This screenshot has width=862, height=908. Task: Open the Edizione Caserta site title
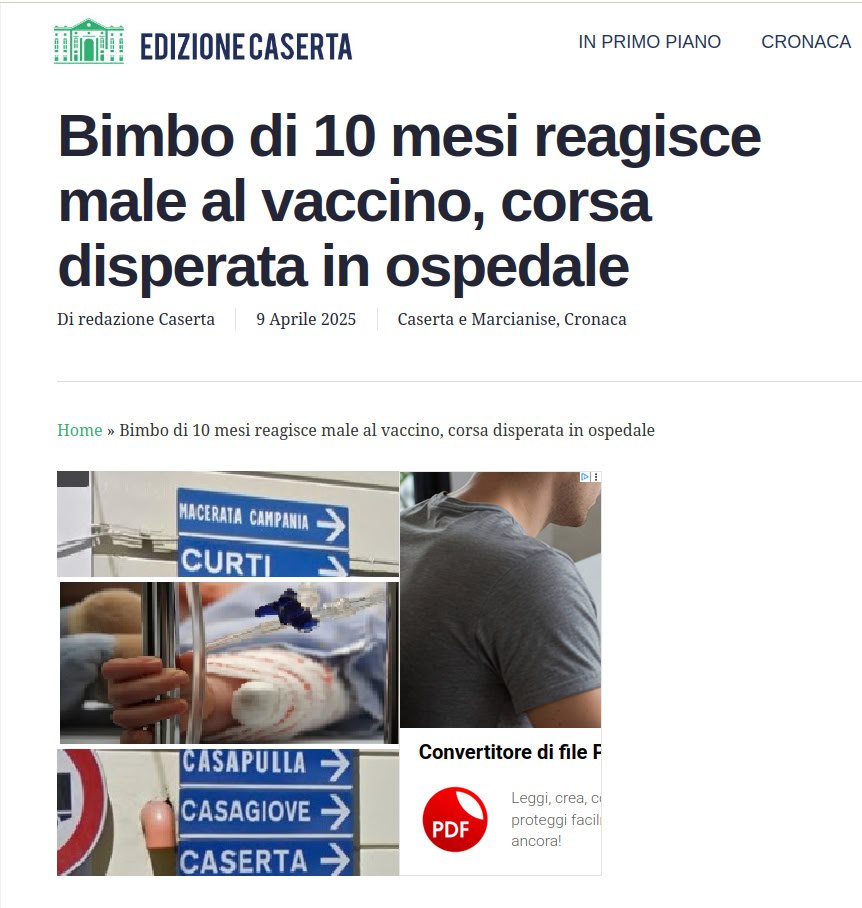[x=246, y=47]
